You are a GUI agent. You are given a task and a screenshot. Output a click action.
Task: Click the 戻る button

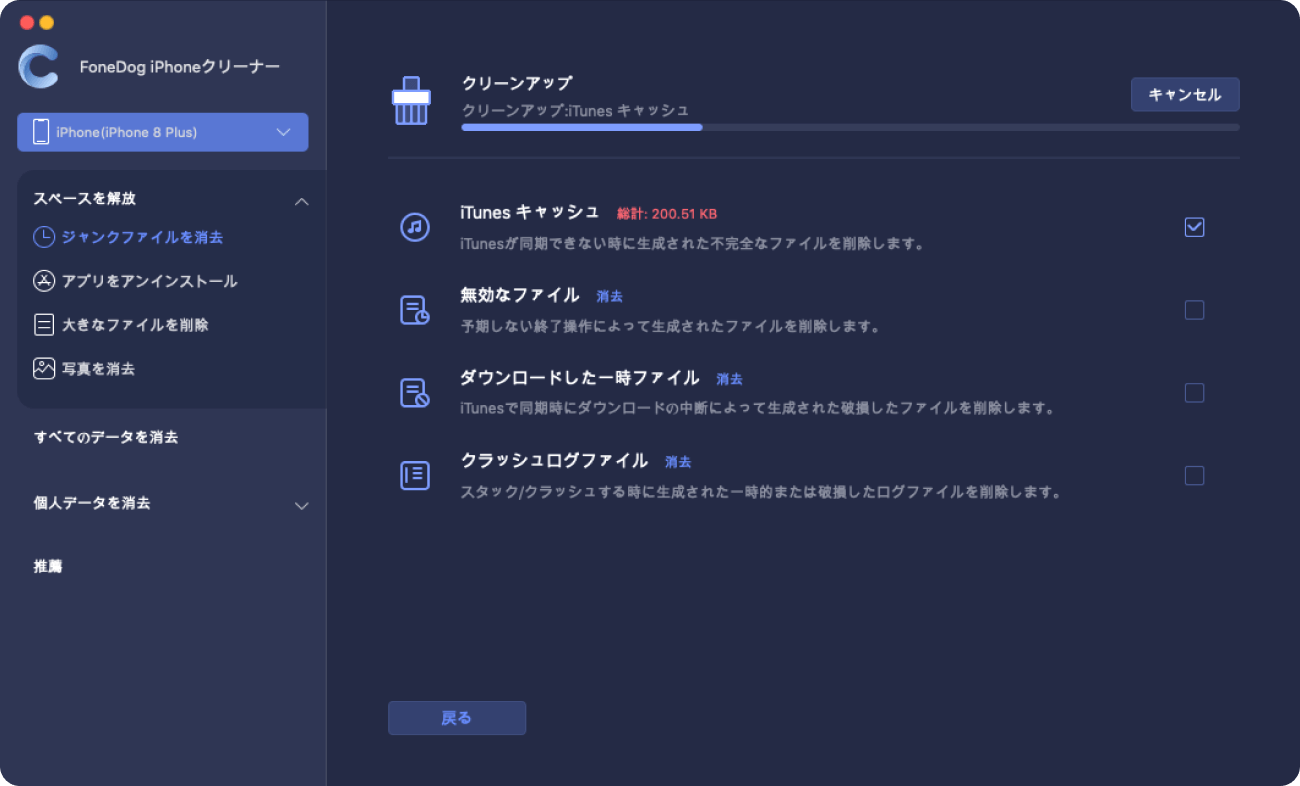[457, 718]
